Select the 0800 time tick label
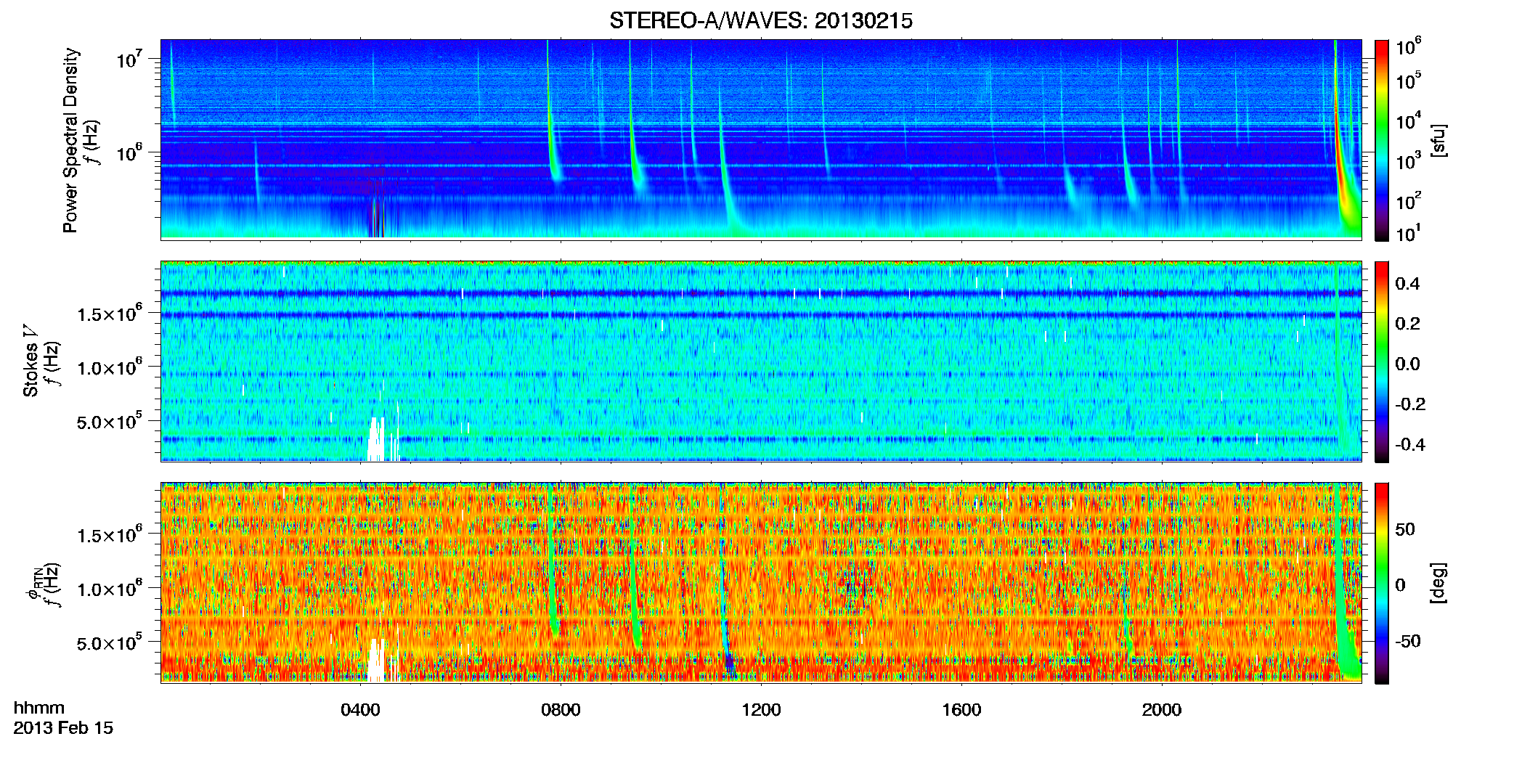This screenshot has width=1522, height=784. pyautogui.click(x=561, y=709)
